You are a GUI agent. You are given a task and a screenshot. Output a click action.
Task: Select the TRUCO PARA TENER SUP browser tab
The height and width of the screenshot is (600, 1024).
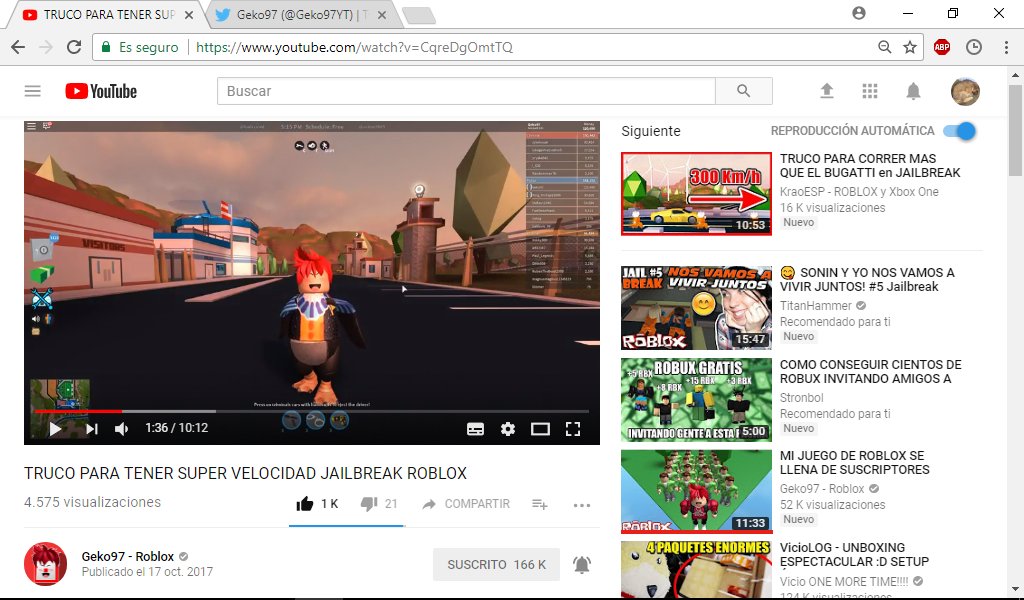click(108, 14)
